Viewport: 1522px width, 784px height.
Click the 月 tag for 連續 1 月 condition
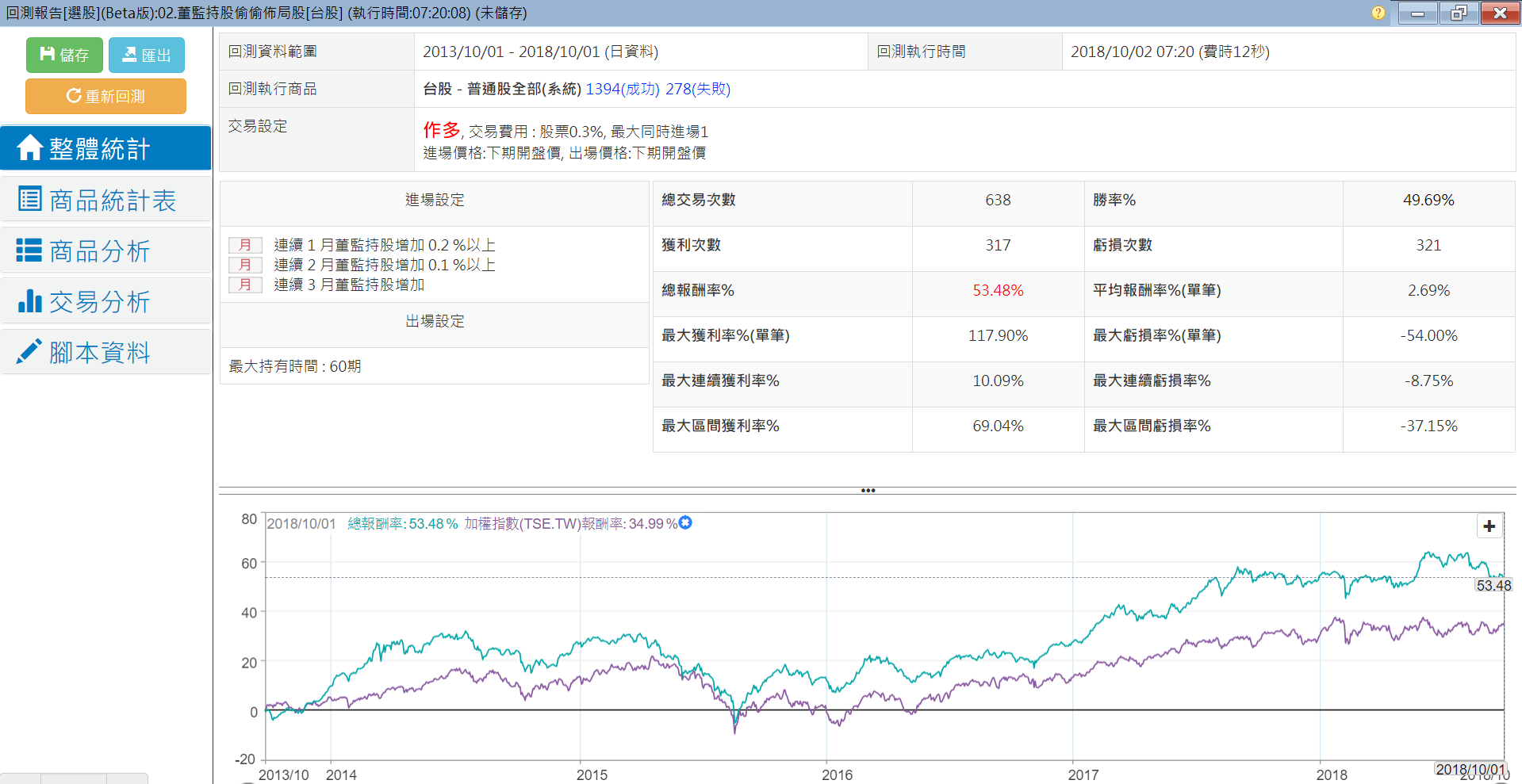(x=245, y=245)
